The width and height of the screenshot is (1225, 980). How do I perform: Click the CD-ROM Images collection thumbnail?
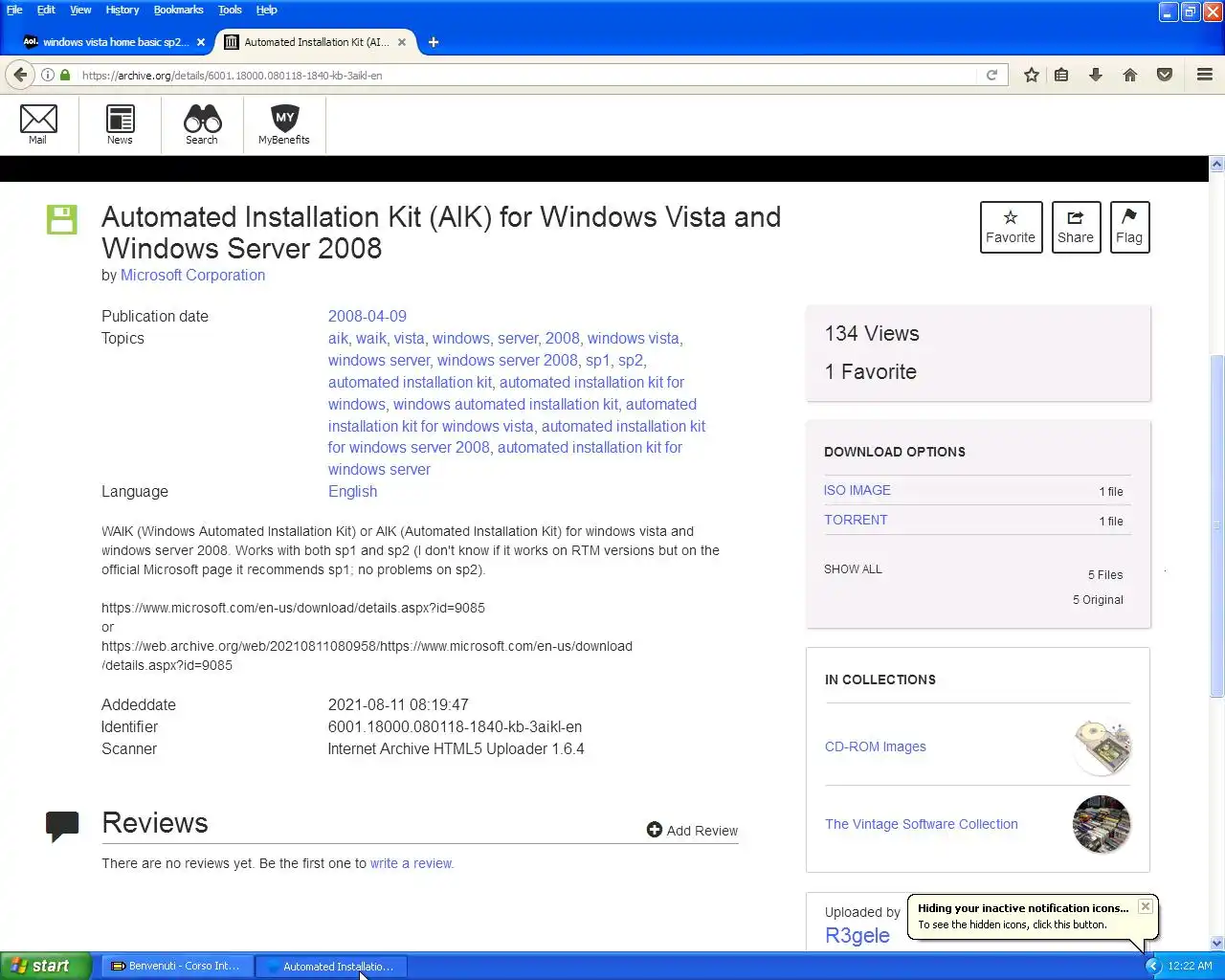pyautogui.click(x=1102, y=746)
